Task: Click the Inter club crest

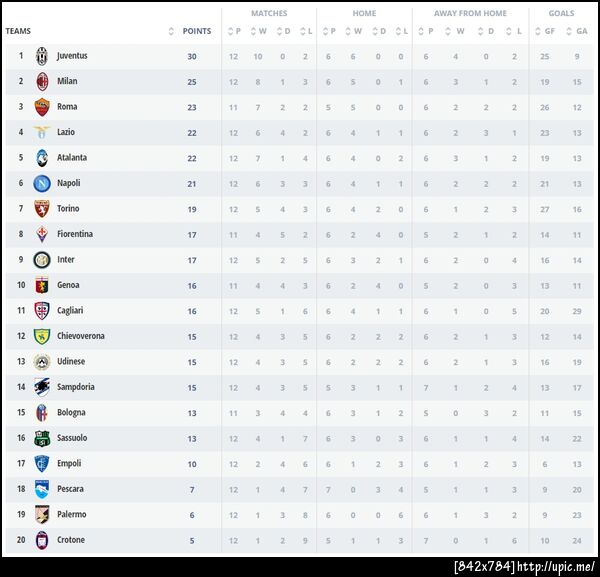Action: [42, 260]
